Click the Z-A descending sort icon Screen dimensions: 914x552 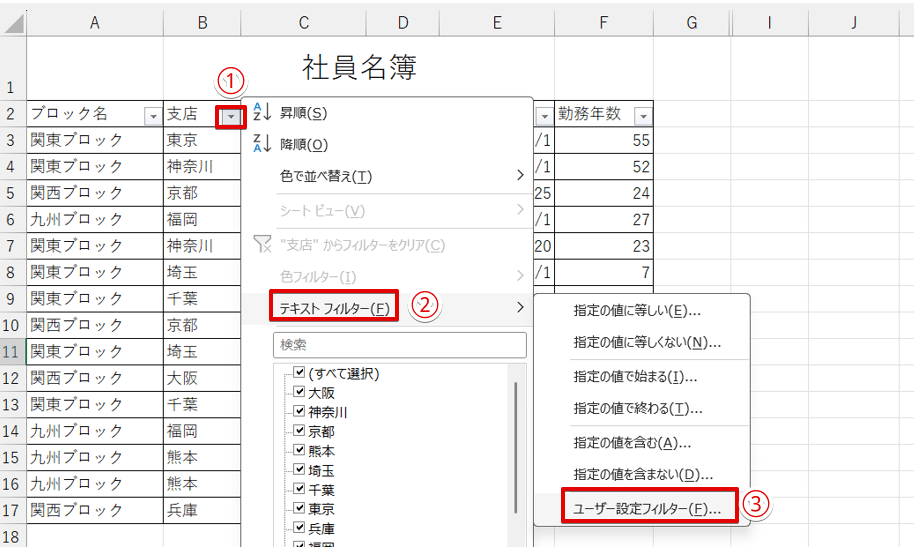click(262, 143)
